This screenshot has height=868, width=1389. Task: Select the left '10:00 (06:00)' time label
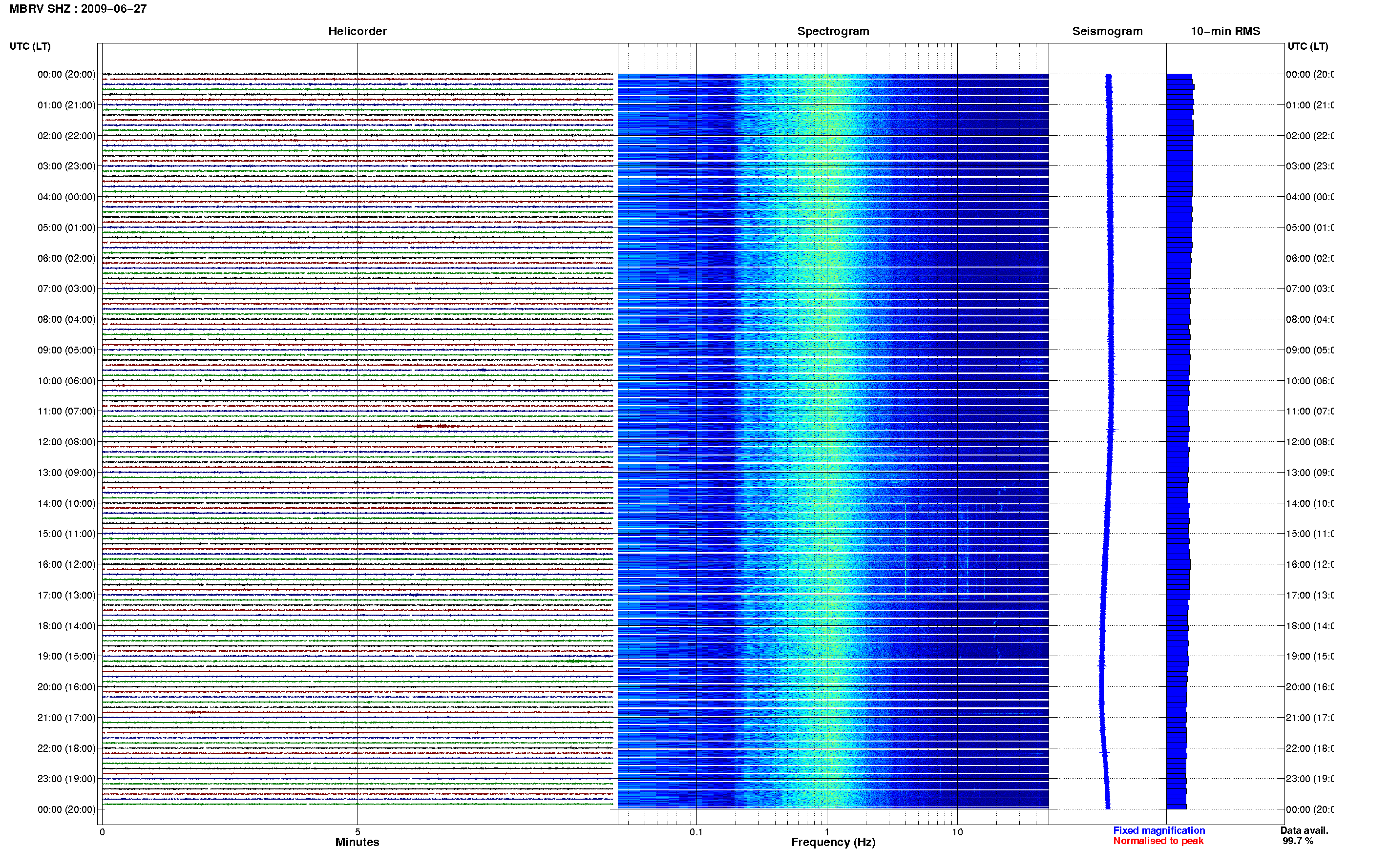pos(66,381)
